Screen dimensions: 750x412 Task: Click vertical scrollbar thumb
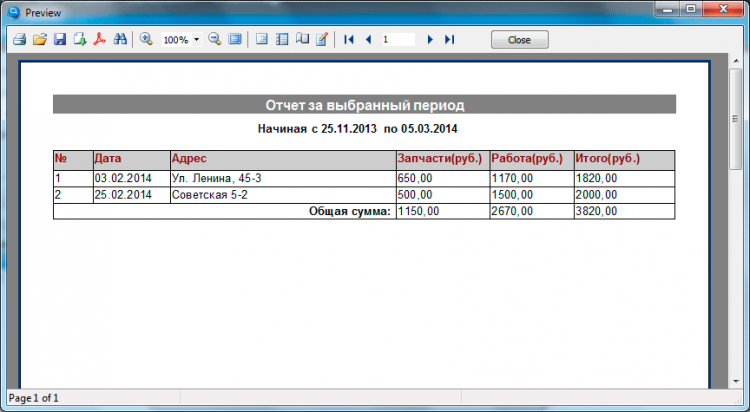pos(735,119)
